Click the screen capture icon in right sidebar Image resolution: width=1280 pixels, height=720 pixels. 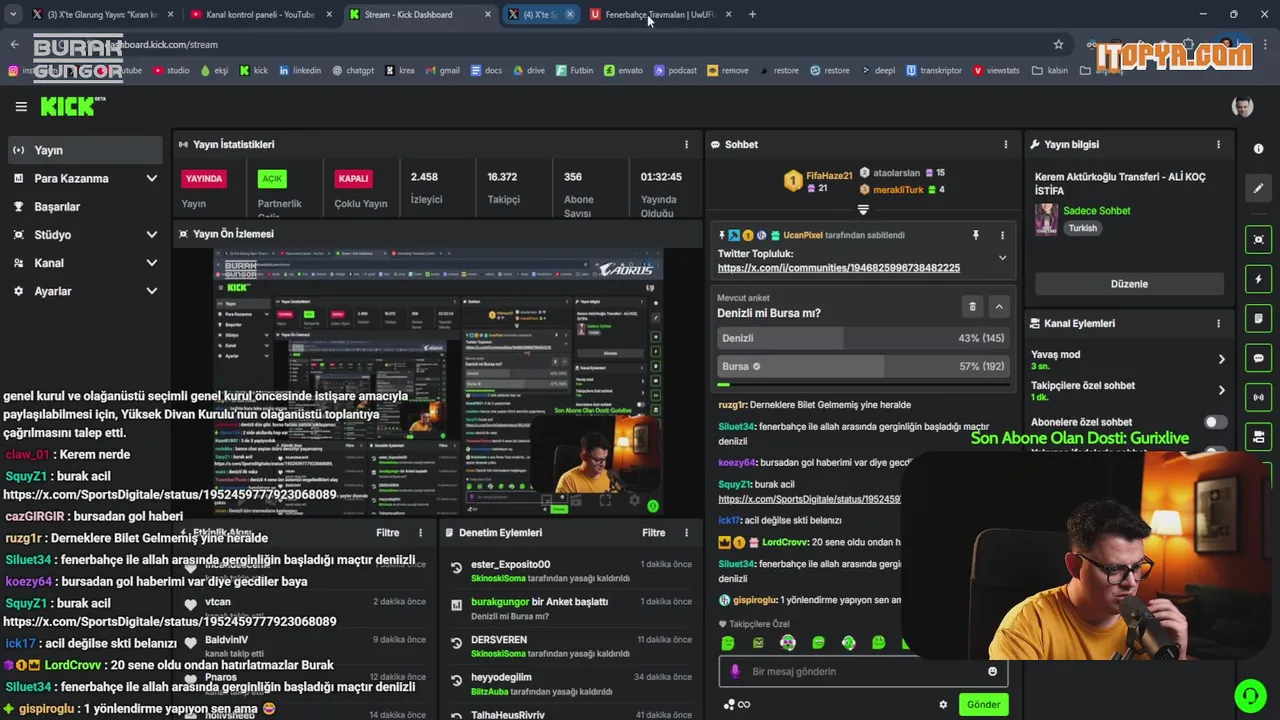(1258, 239)
